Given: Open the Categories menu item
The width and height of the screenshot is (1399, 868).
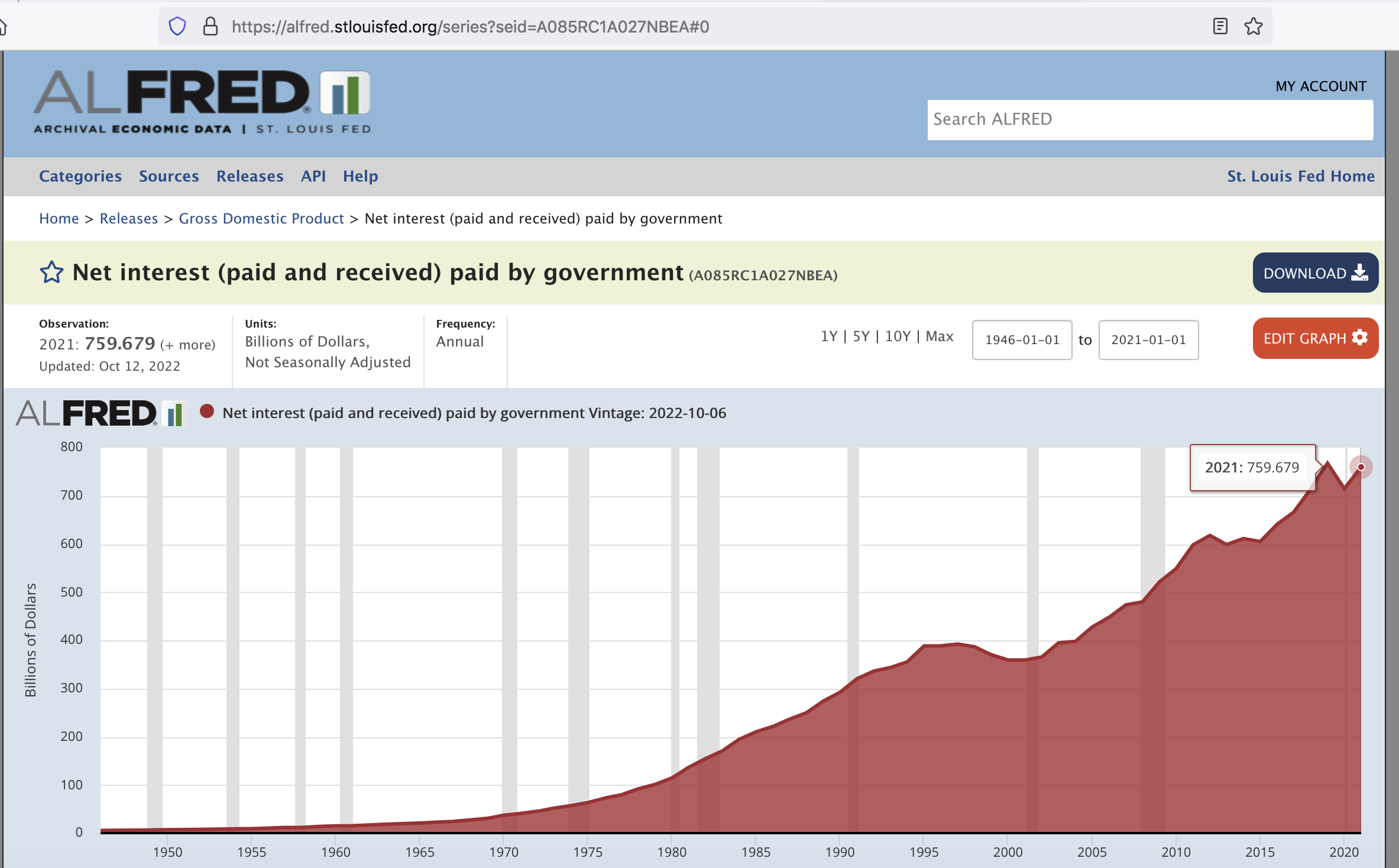Looking at the screenshot, I should point(80,176).
